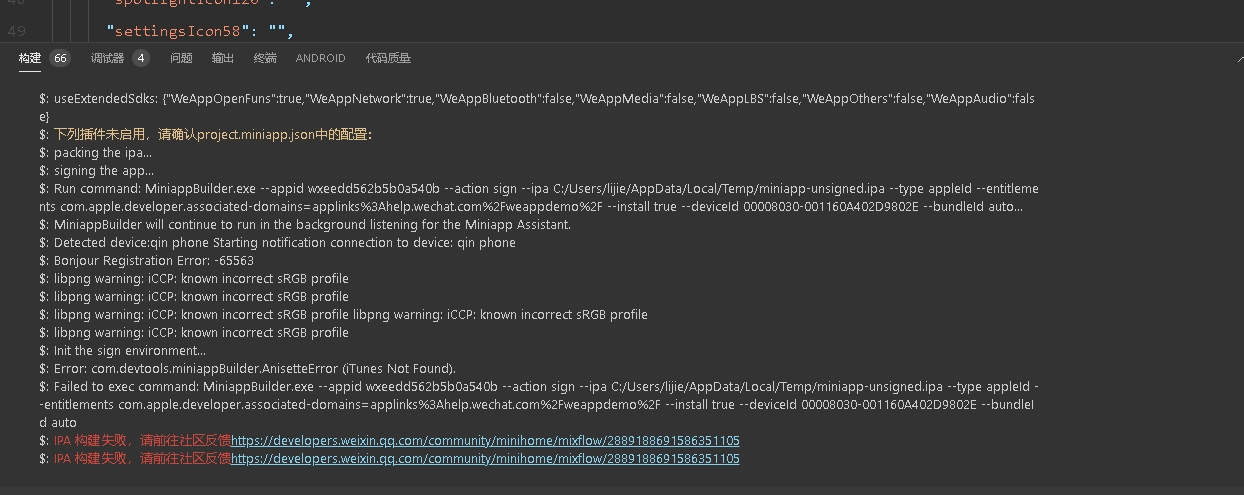This screenshot has height=495, width=1244.
Task: Switch to the ANDROID tab
Action: [x=320, y=58]
